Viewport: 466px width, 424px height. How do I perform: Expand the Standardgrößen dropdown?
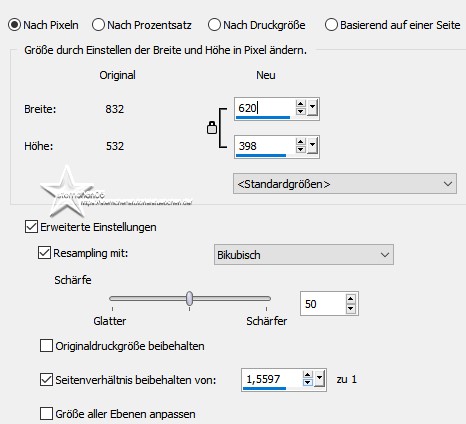pyautogui.click(x=345, y=184)
